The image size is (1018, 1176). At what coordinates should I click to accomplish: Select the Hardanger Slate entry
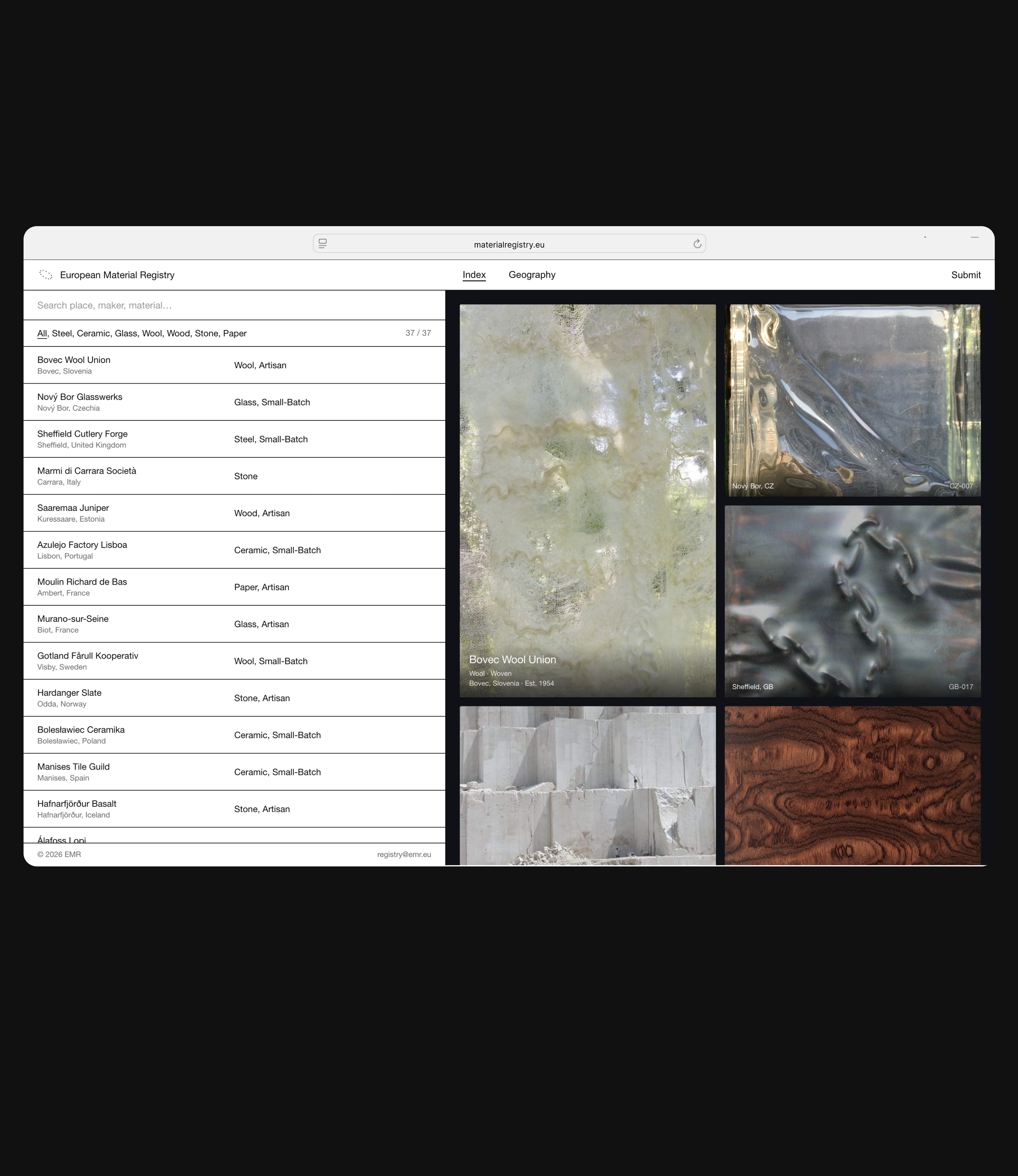point(234,698)
